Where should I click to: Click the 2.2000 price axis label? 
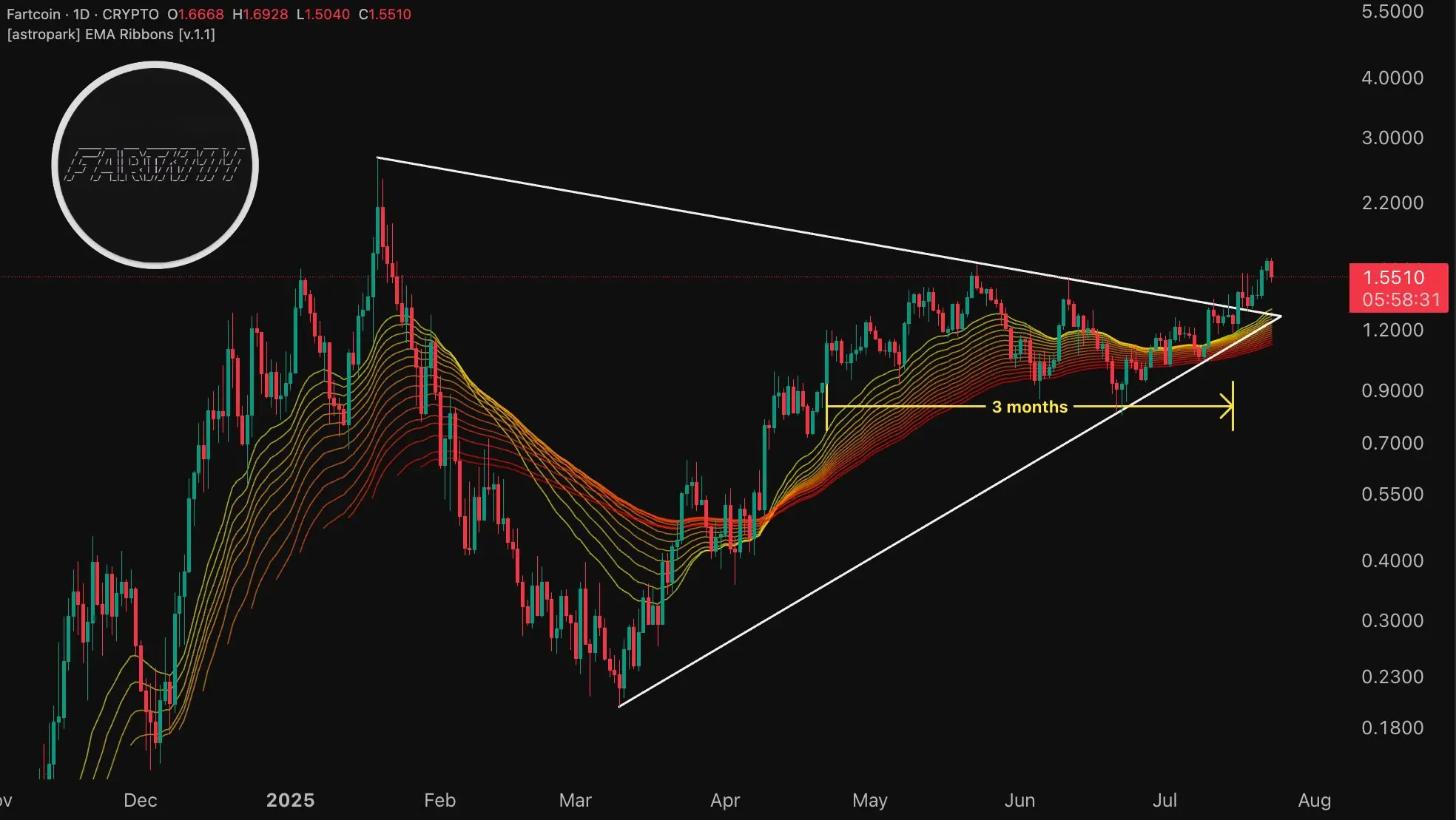[x=1392, y=203]
